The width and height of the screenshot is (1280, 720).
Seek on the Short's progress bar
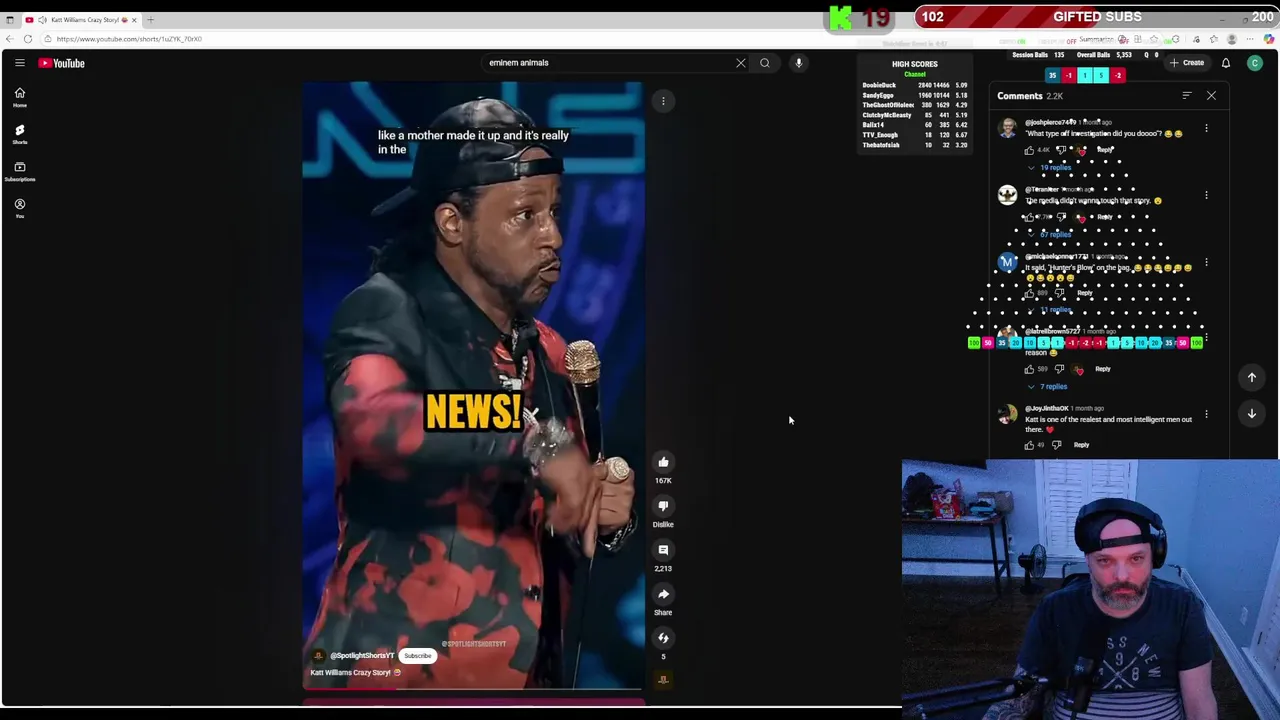point(473,689)
